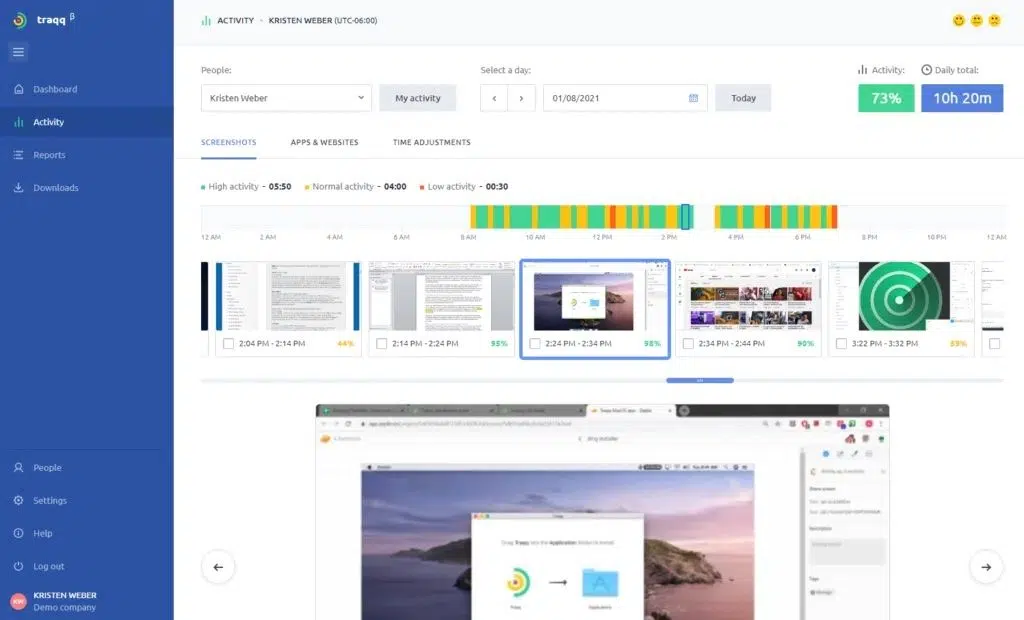
Task: Check the 2:04 PM - 2:14 PM screenshot box
Action: (229, 344)
